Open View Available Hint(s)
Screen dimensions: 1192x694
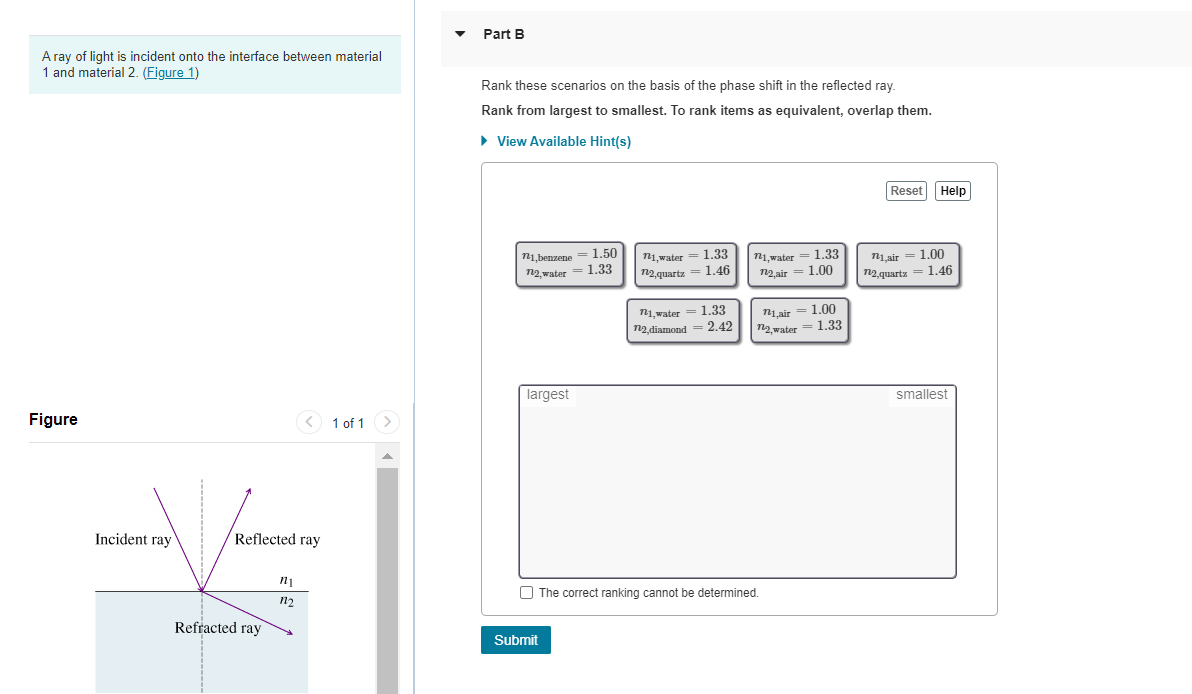click(x=564, y=141)
